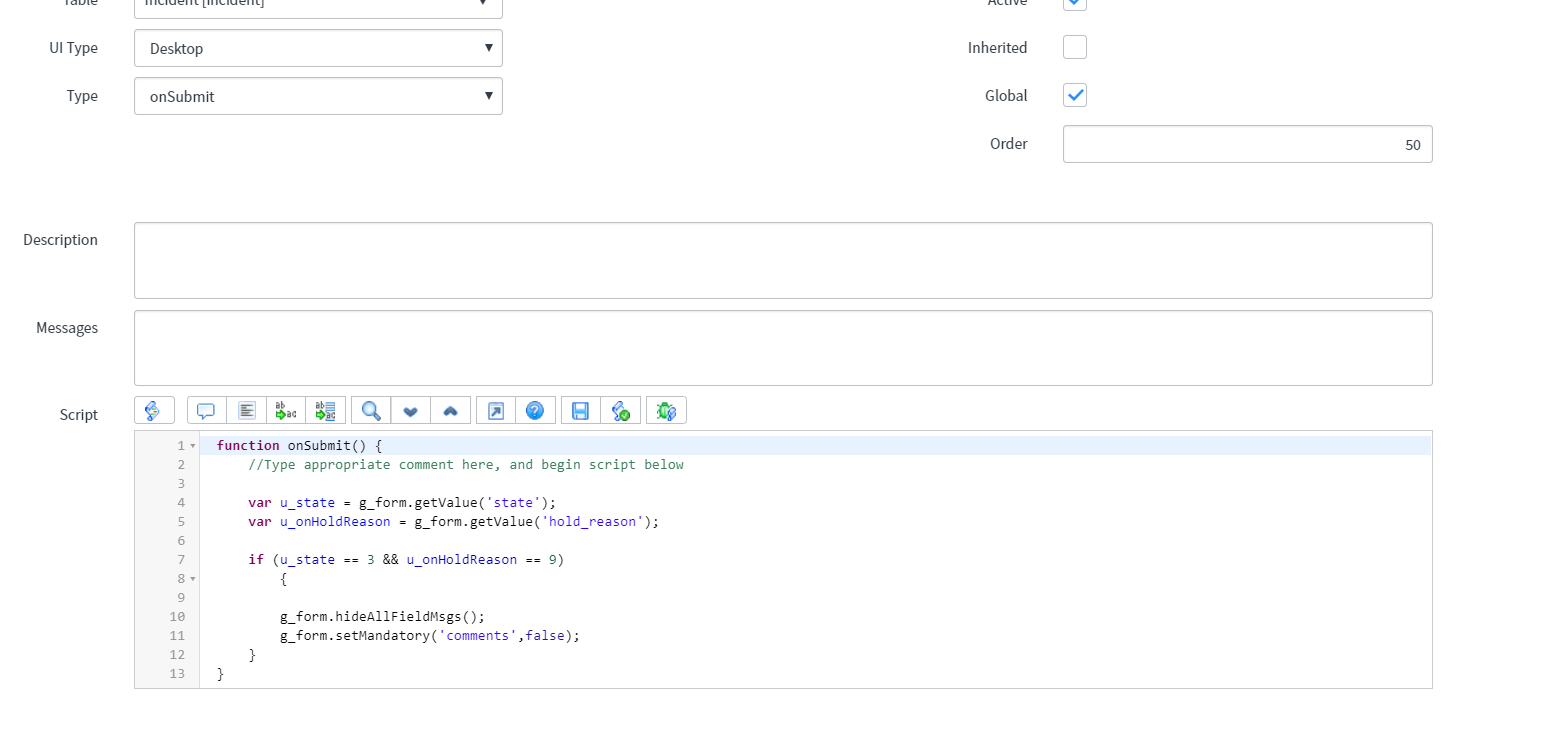Click the 'UI Type' field label

[74, 48]
